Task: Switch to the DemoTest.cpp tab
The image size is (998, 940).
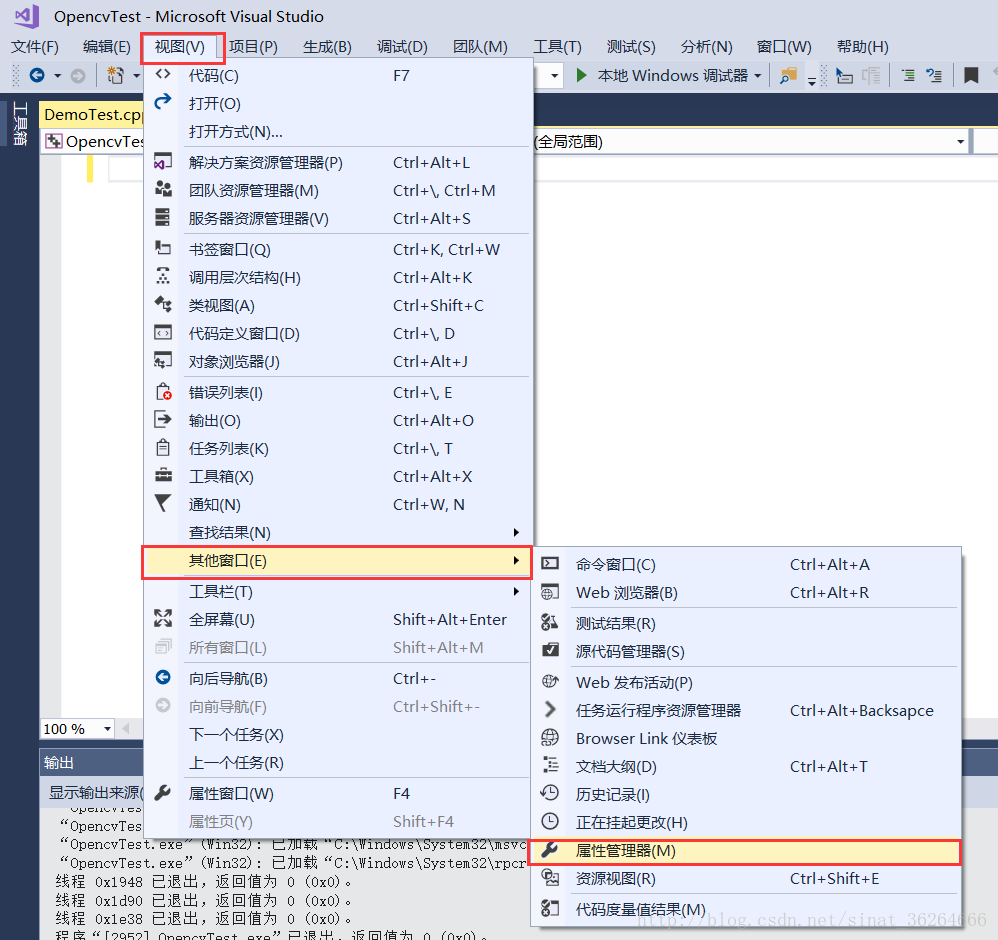Action: tap(92, 115)
